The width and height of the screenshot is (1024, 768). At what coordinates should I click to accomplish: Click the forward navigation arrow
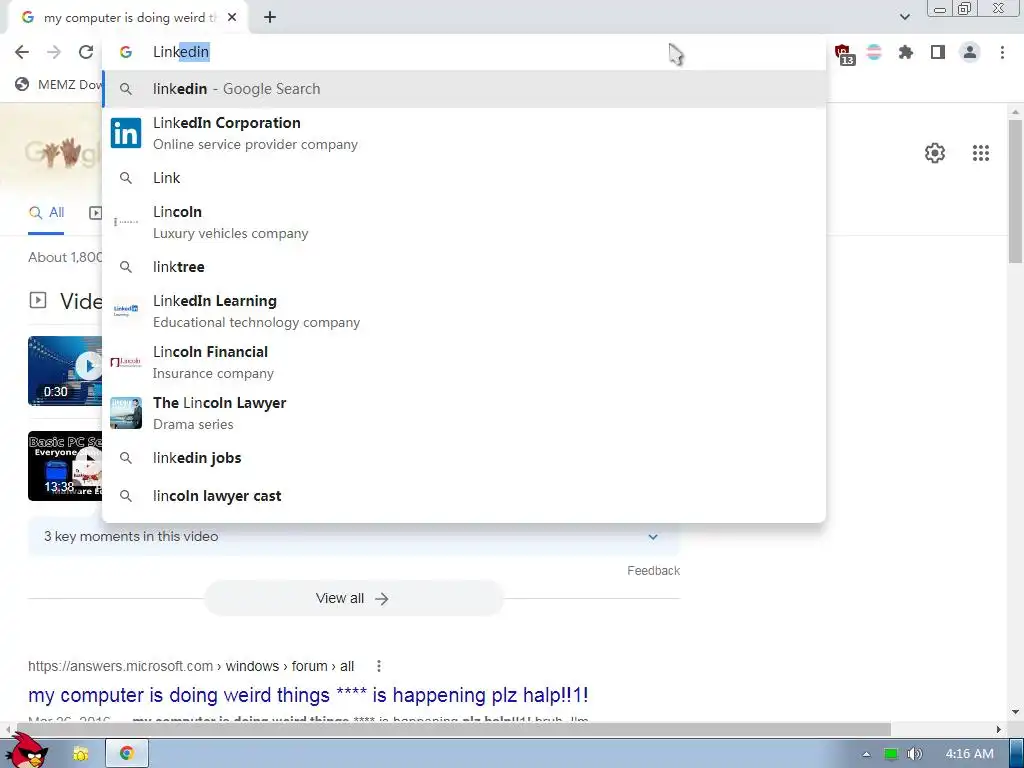(54, 52)
